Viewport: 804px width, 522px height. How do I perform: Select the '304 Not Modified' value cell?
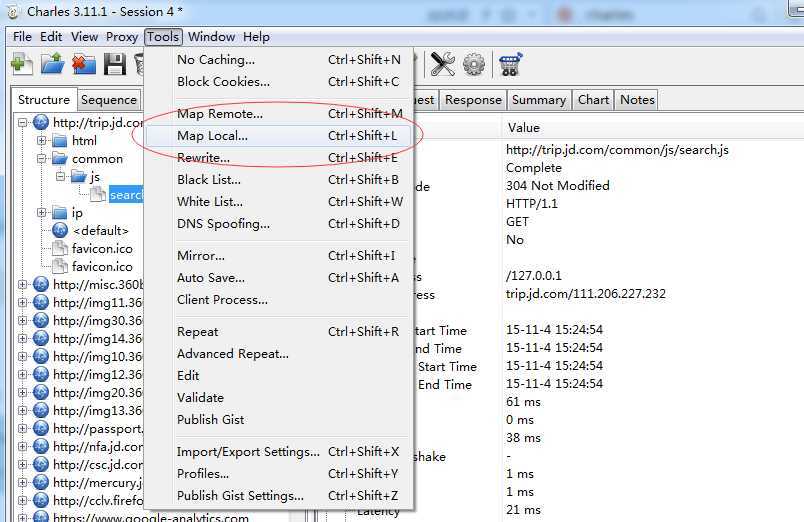point(557,186)
